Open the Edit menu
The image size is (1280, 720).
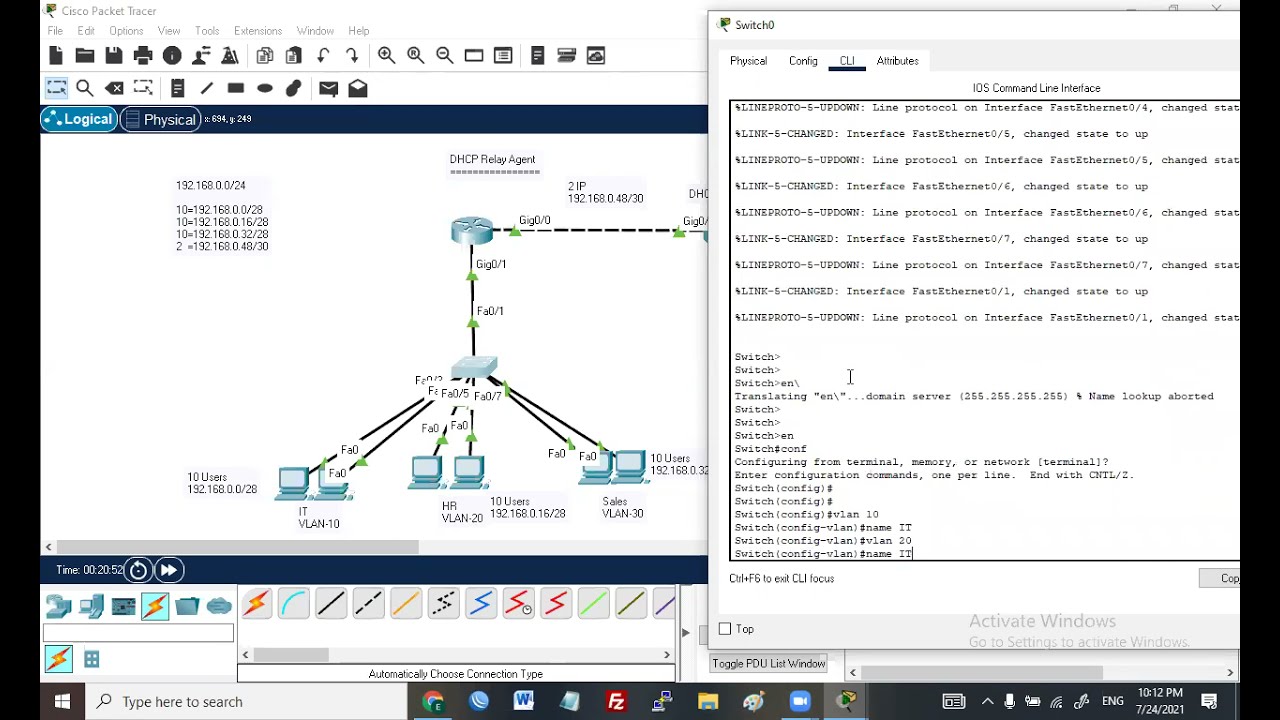(86, 31)
